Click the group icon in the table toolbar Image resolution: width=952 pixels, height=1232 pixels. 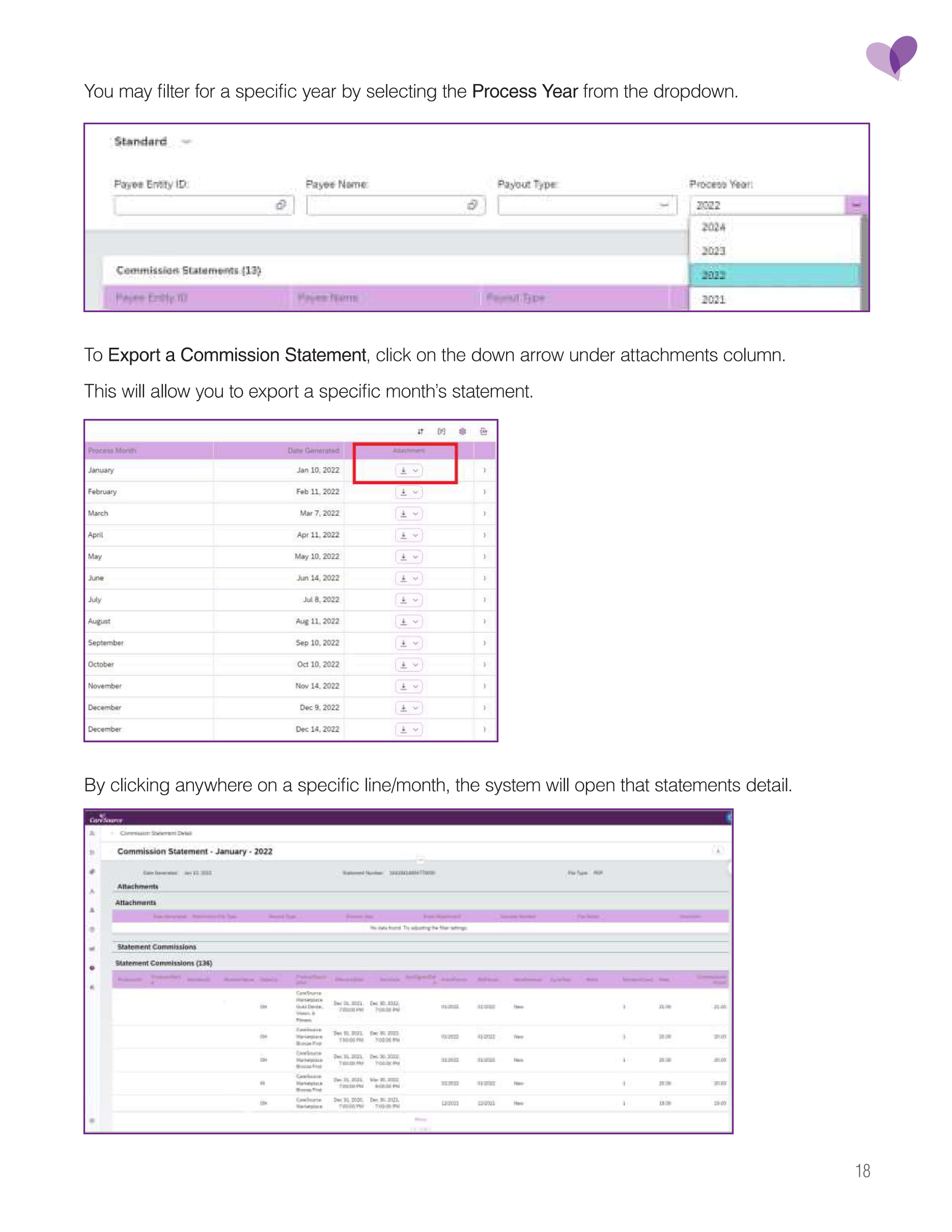441,432
